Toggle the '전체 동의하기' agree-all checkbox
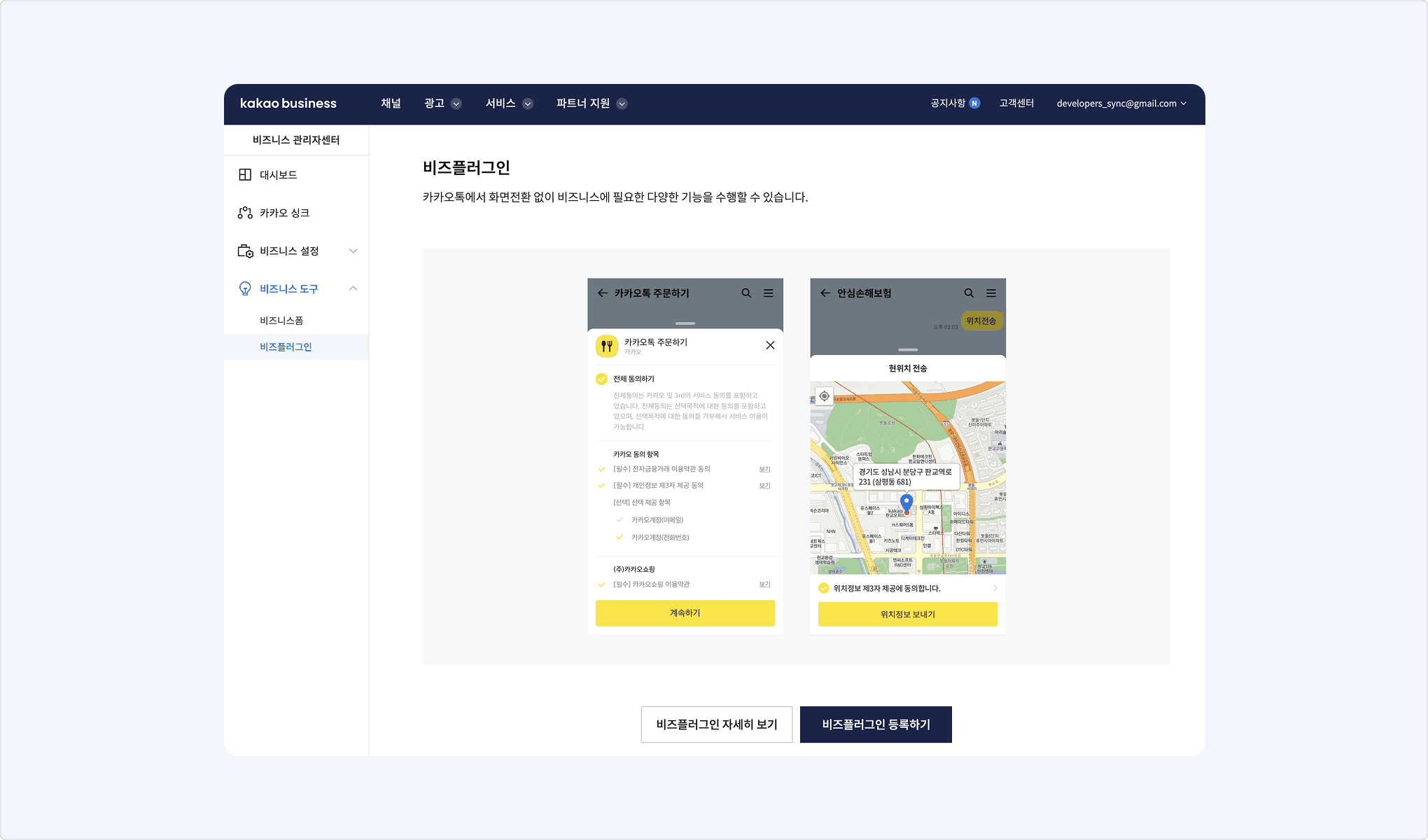 (601, 379)
